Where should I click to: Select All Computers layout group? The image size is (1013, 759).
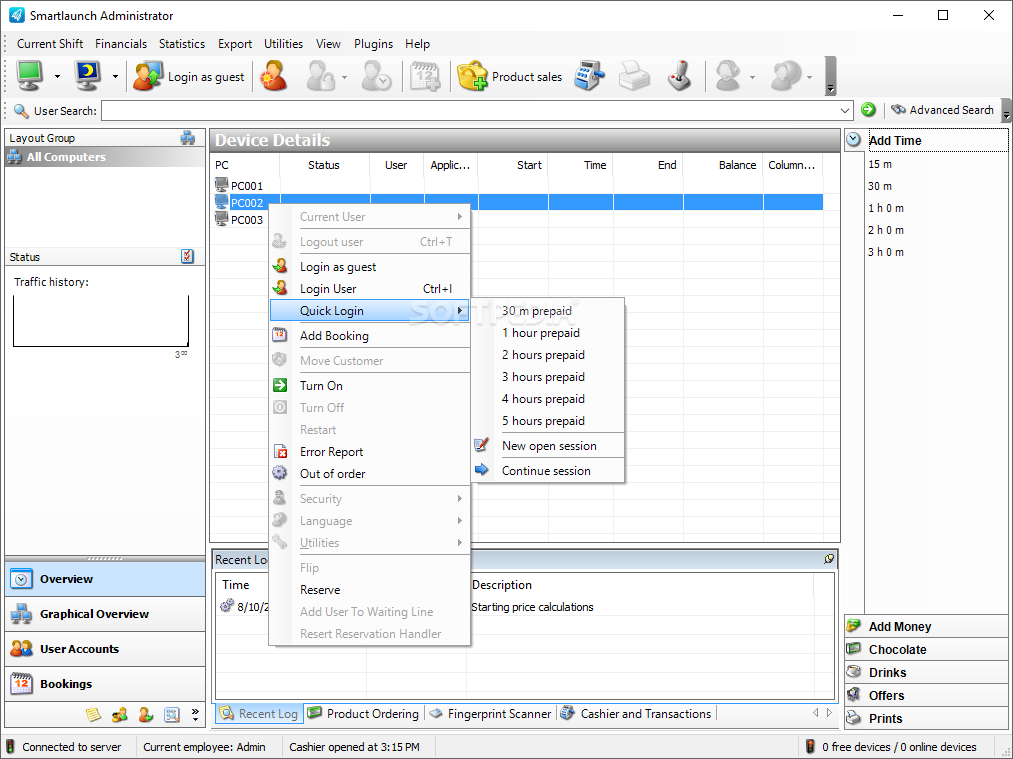[x=105, y=157]
